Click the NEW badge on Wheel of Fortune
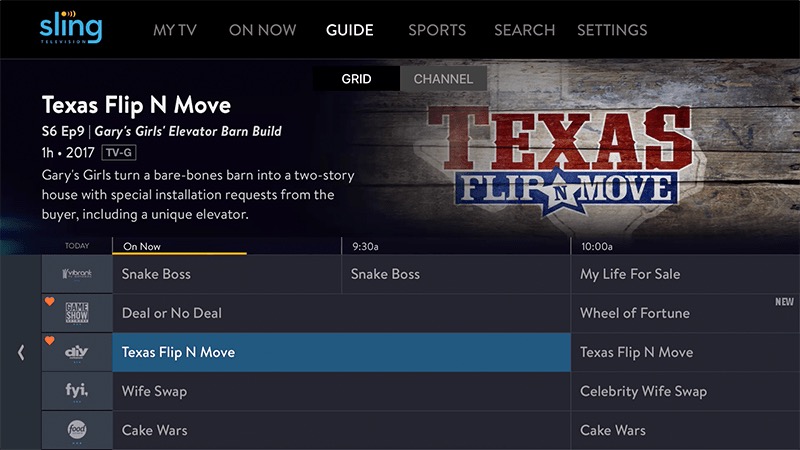Viewport: 800px width, 450px height. tap(784, 302)
